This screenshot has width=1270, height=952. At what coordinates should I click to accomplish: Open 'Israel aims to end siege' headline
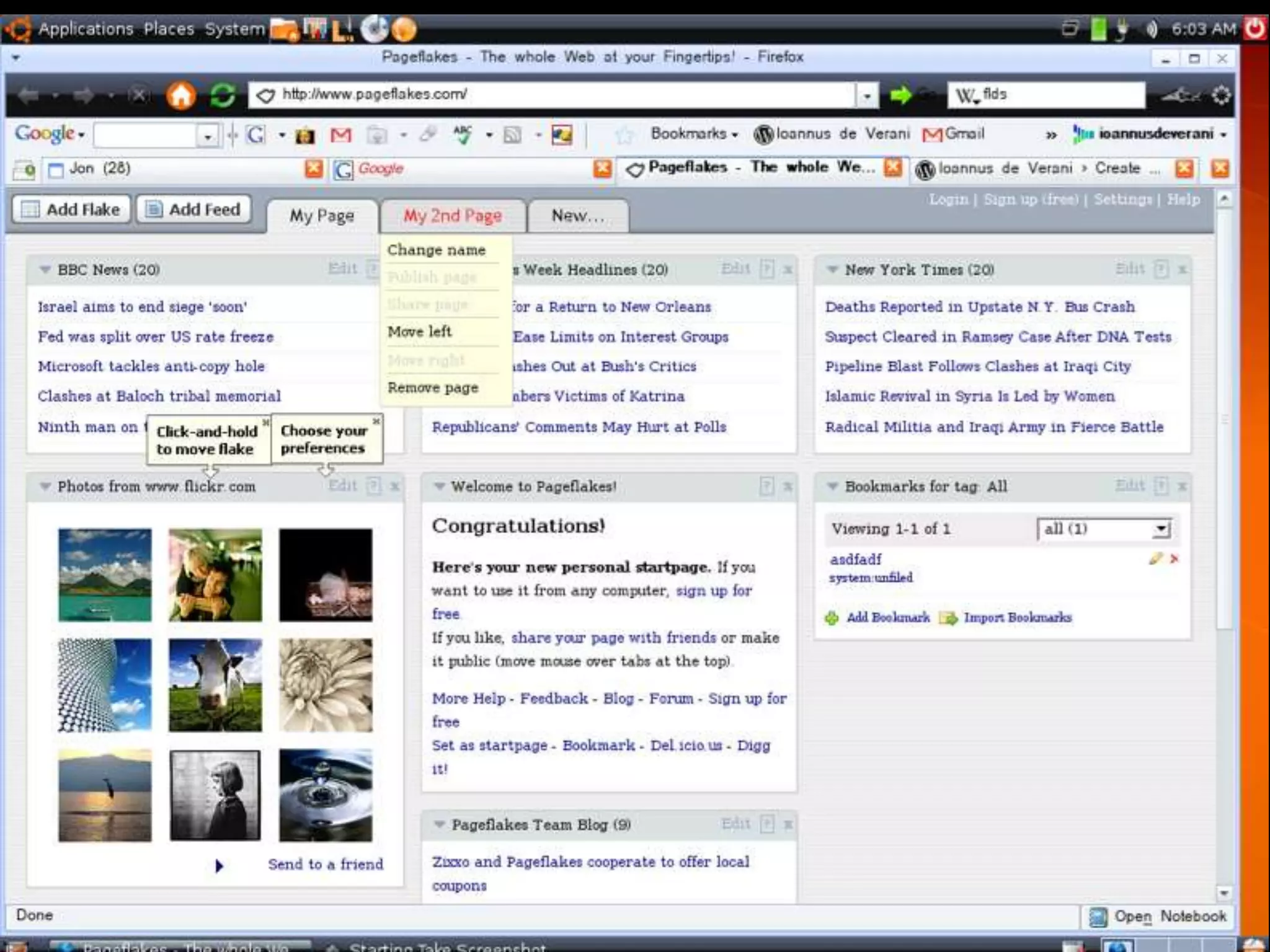coord(142,307)
